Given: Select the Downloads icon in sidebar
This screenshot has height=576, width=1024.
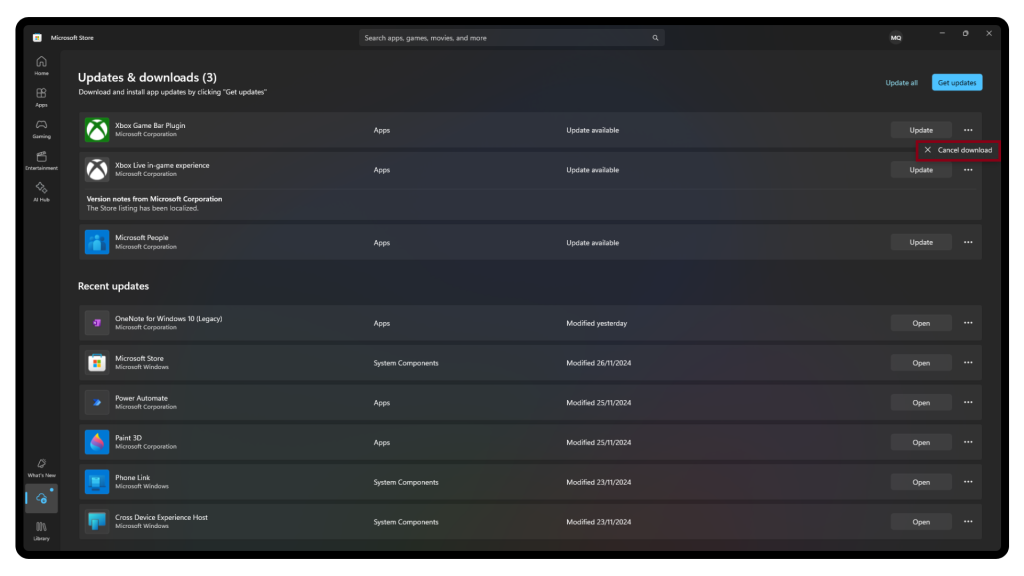Looking at the screenshot, I should click(42, 498).
